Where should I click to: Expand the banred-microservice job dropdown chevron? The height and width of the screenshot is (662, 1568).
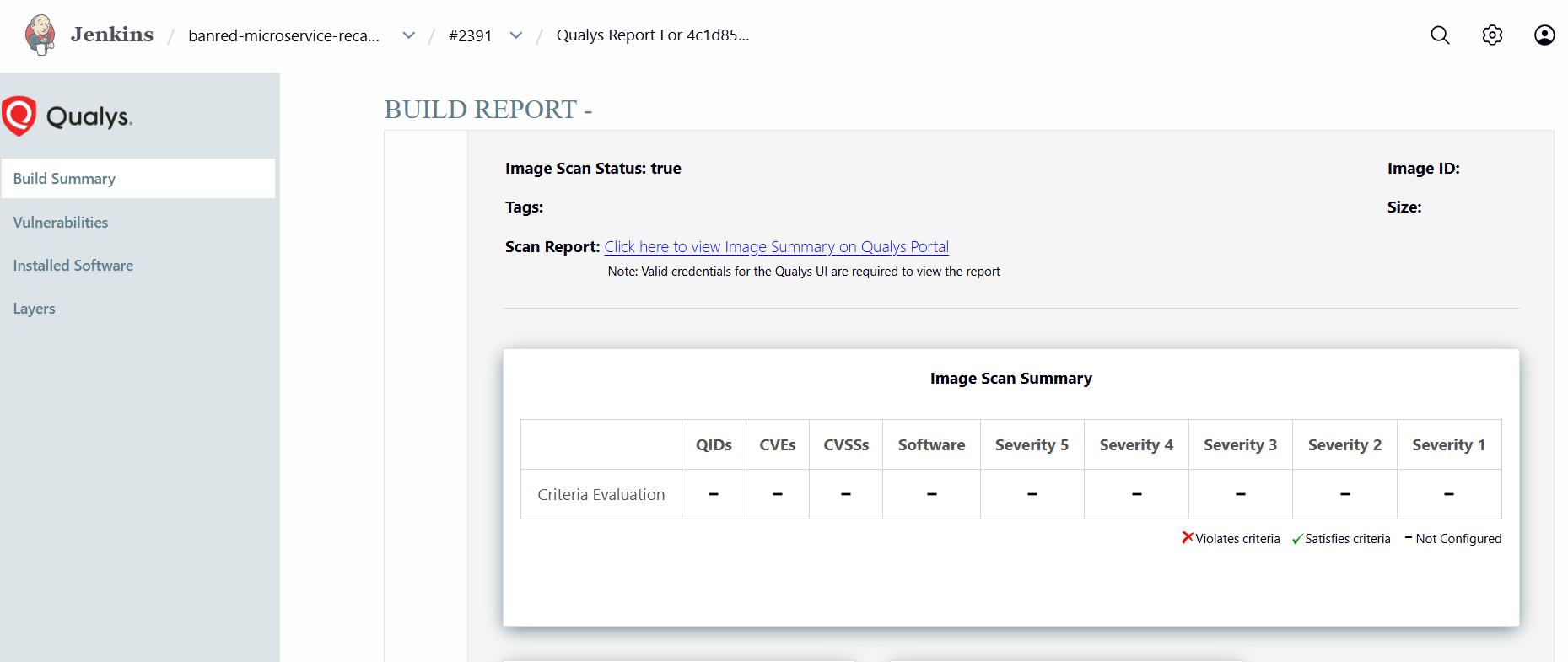coord(409,35)
